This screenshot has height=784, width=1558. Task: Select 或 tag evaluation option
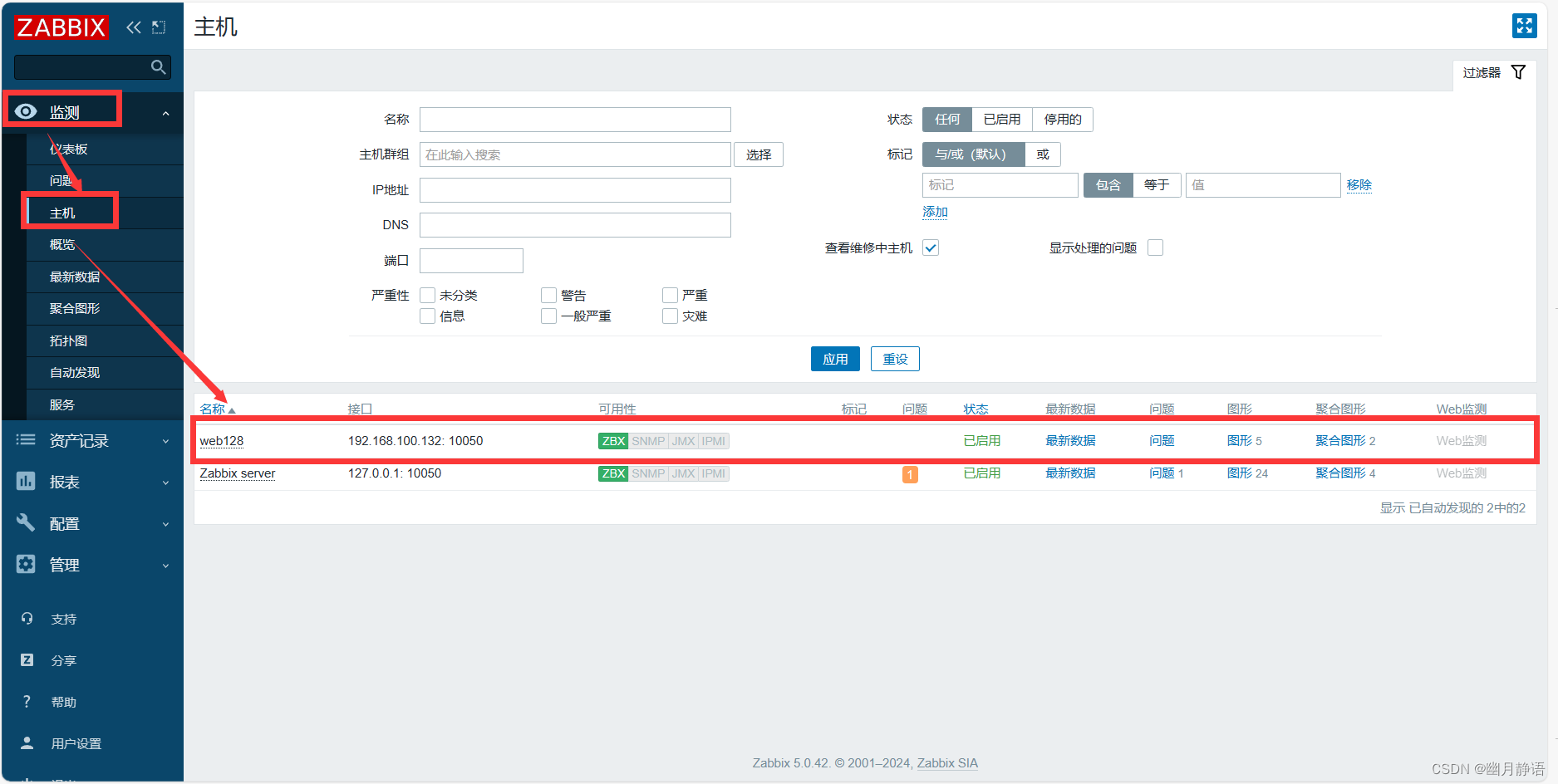(1043, 154)
